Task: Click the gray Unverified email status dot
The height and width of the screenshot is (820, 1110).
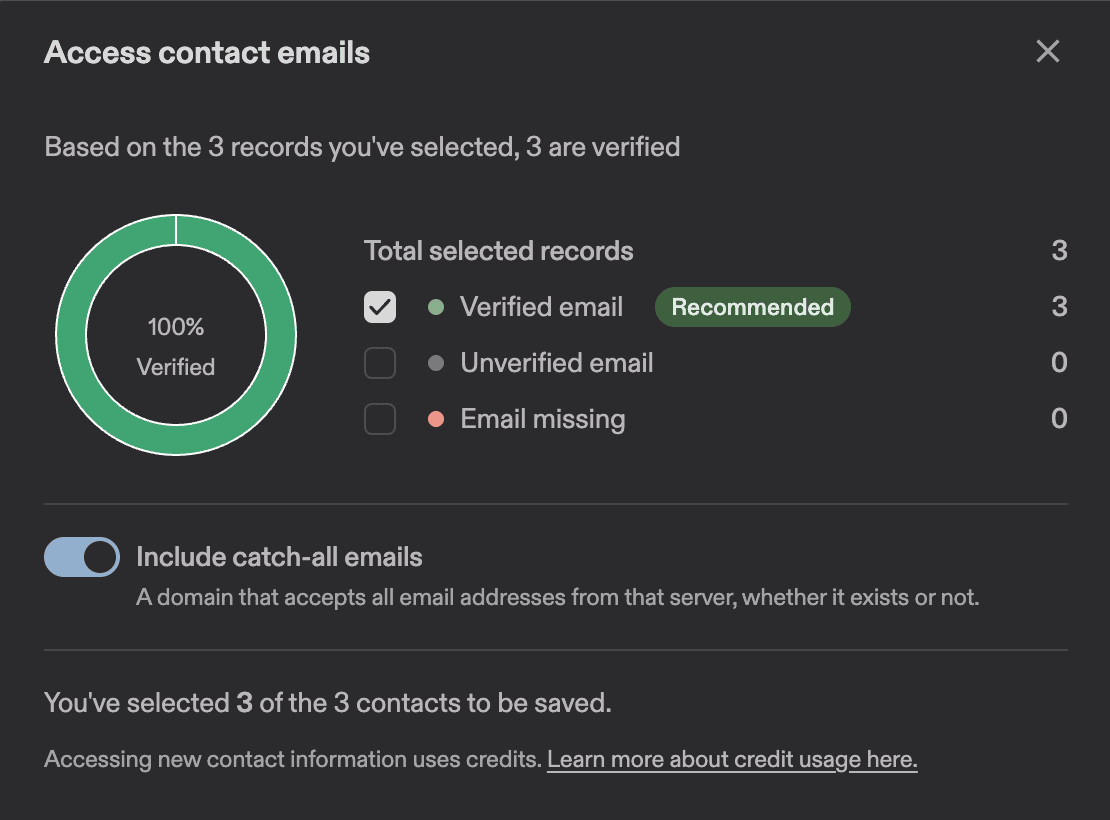Action: pyautogui.click(x=435, y=363)
